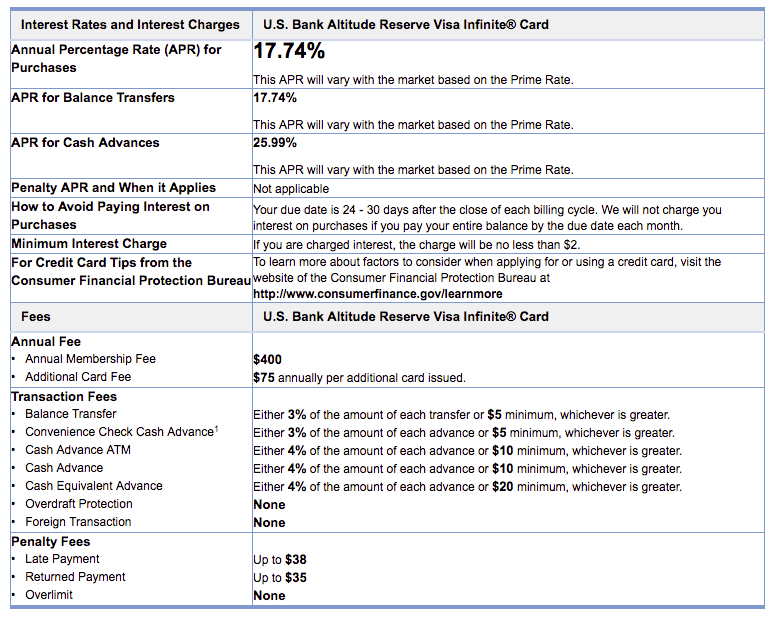Click the 'Cash Advance ATM' item

pos(78,450)
